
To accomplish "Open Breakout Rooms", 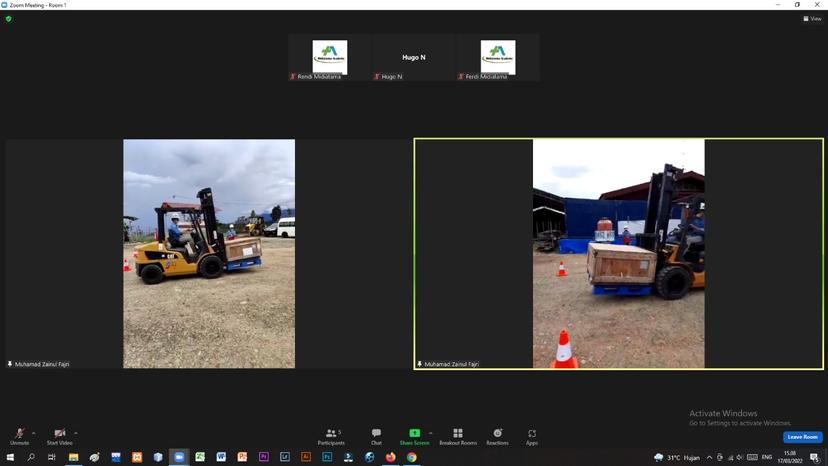I will tap(458, 436).
